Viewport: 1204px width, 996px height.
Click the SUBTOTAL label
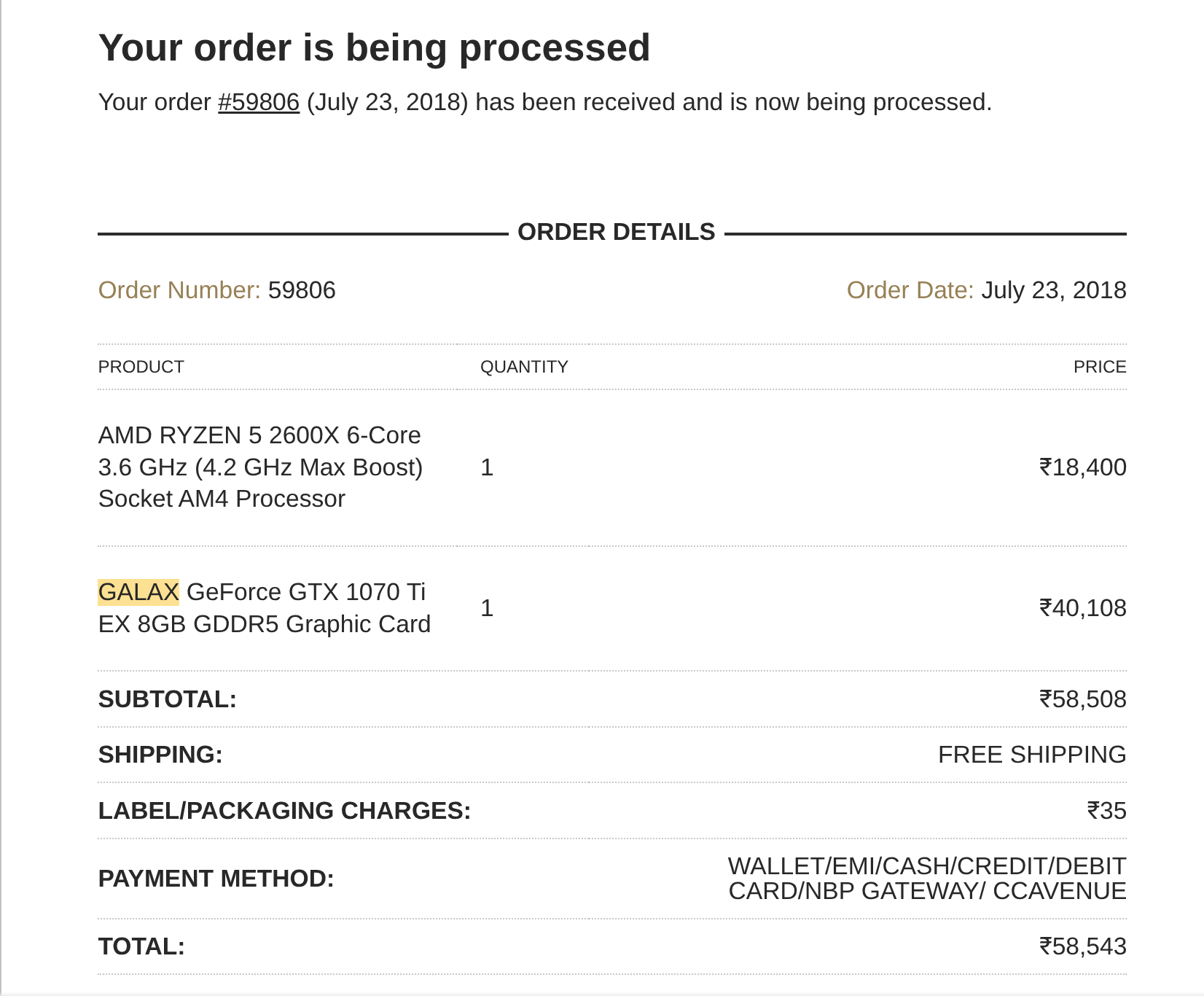[168, 699]
